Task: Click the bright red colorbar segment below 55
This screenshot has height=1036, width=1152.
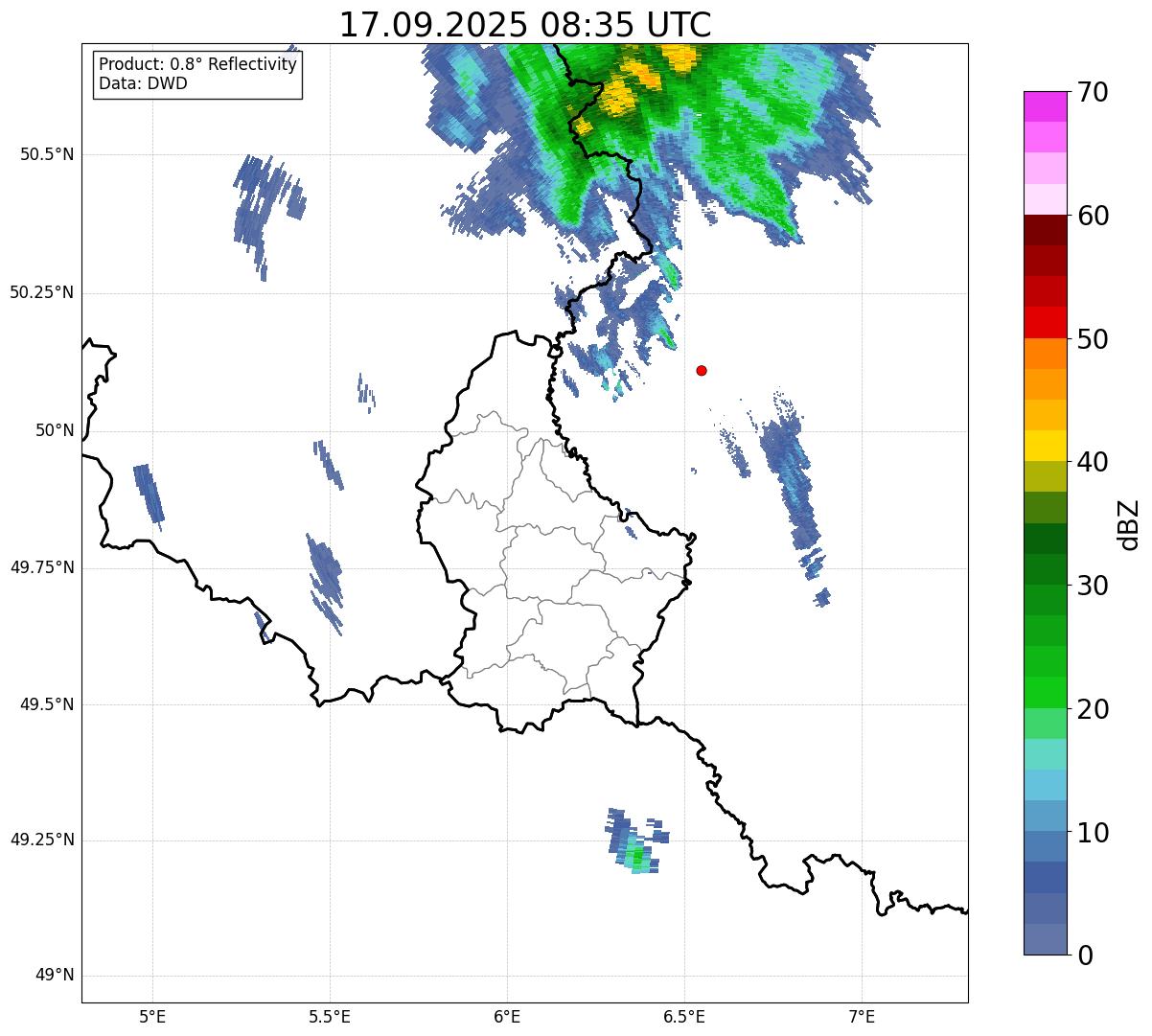Action: point(1045,323)
